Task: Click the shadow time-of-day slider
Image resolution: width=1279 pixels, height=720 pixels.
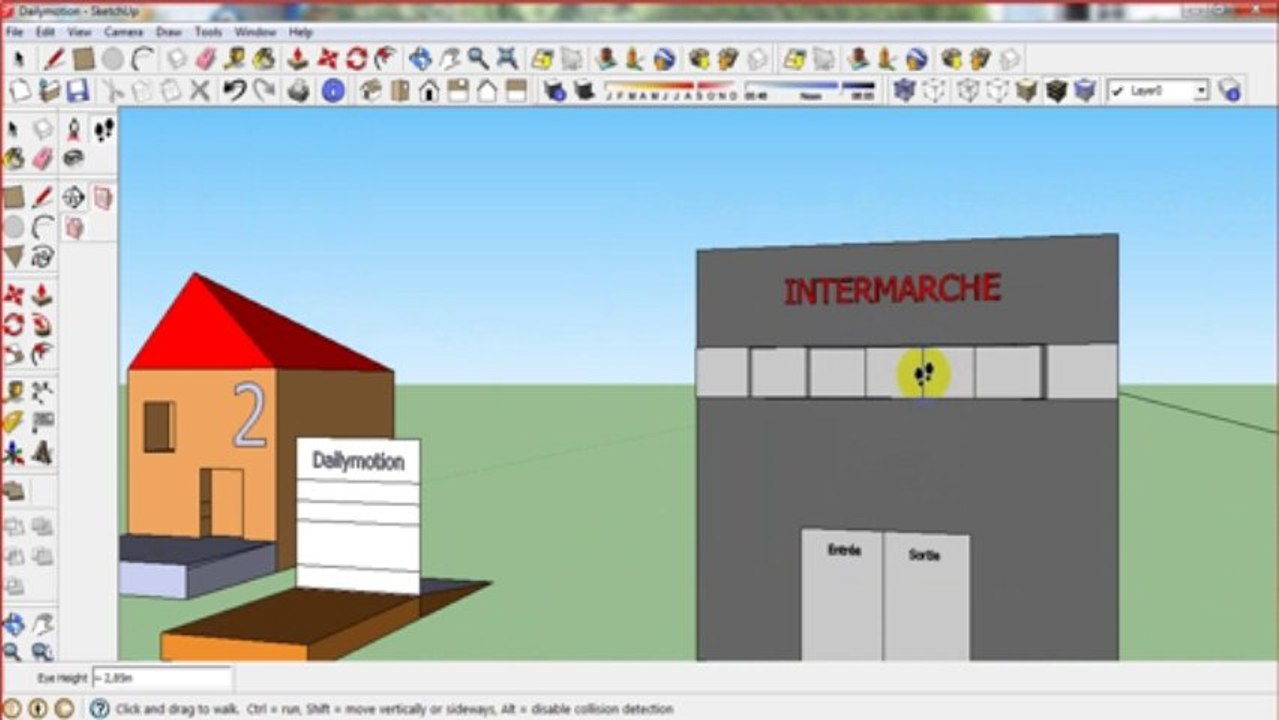Action: coord(810,91)
